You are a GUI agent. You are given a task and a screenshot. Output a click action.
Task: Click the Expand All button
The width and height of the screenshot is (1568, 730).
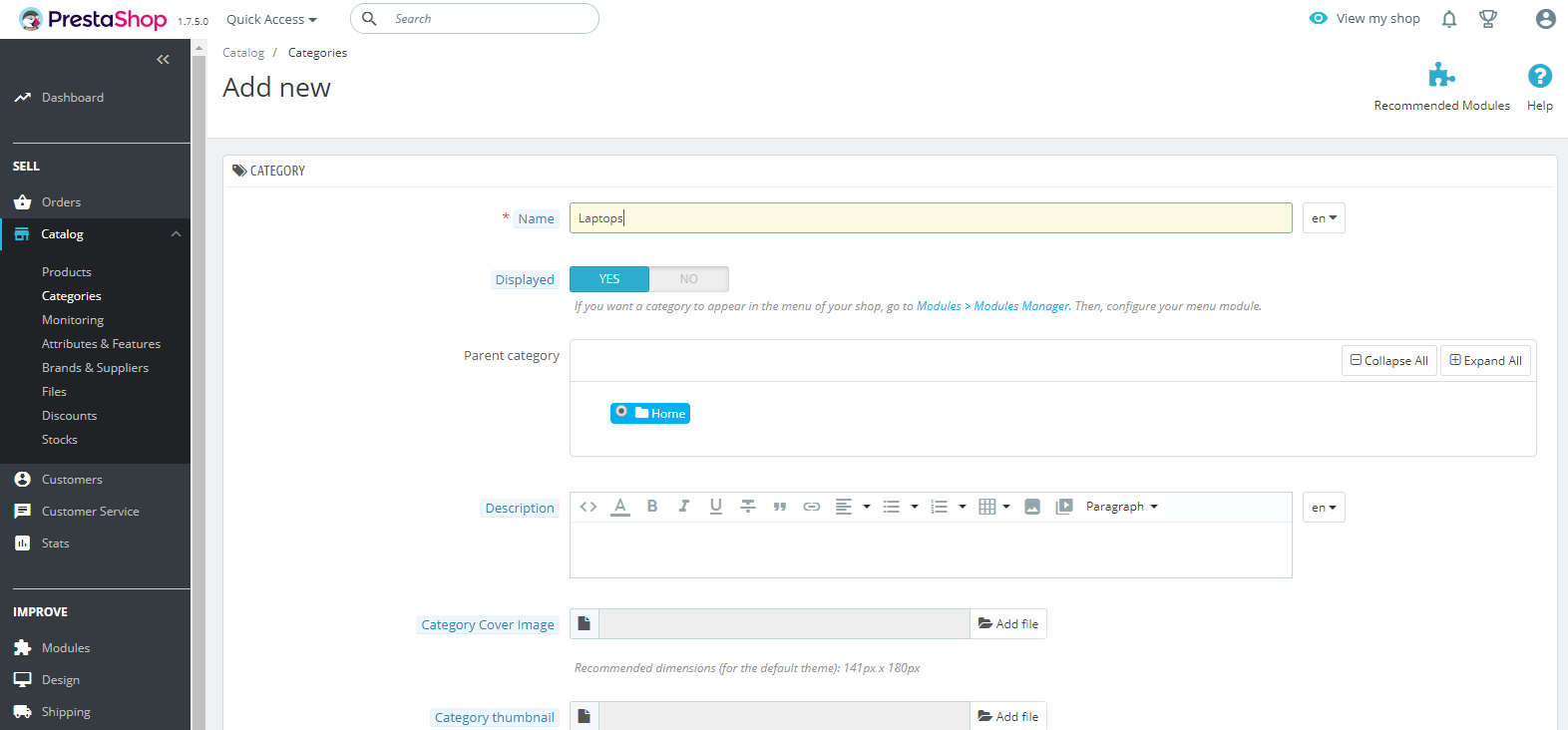coord(1485,361)
